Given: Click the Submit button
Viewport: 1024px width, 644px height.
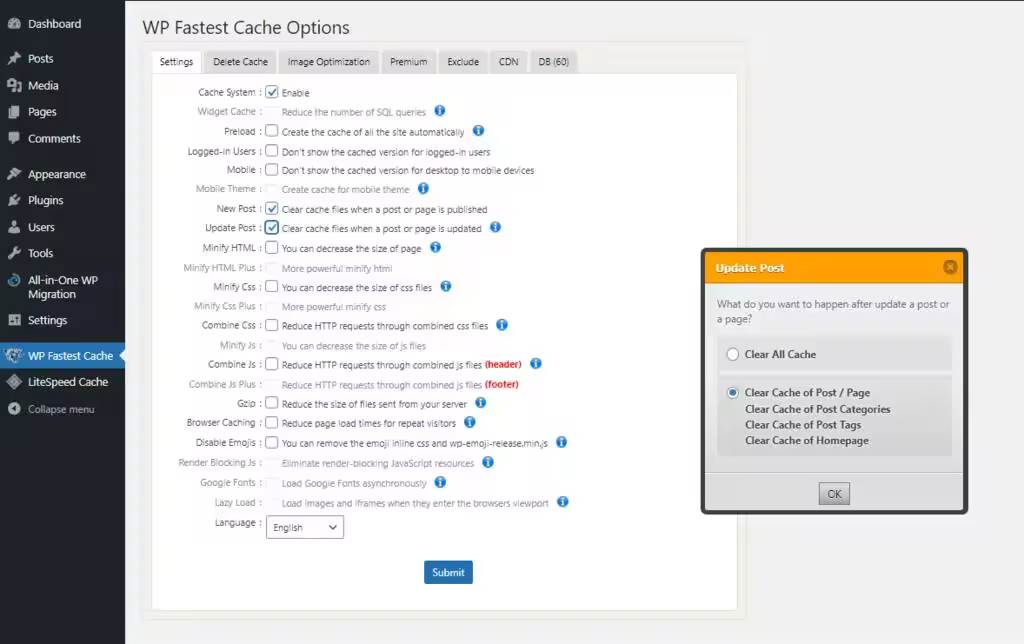Looking at the screenshot, I should 448,572.
